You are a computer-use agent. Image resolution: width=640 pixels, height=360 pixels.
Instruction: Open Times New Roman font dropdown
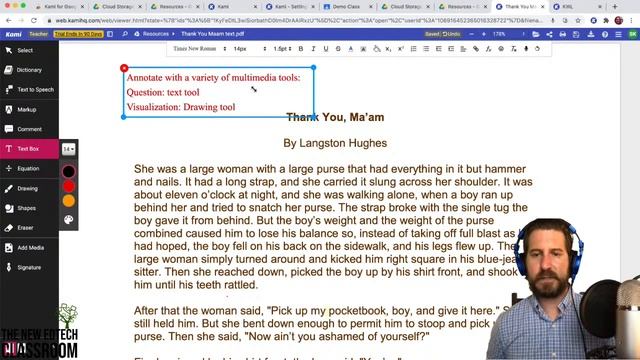pos(199,49)
